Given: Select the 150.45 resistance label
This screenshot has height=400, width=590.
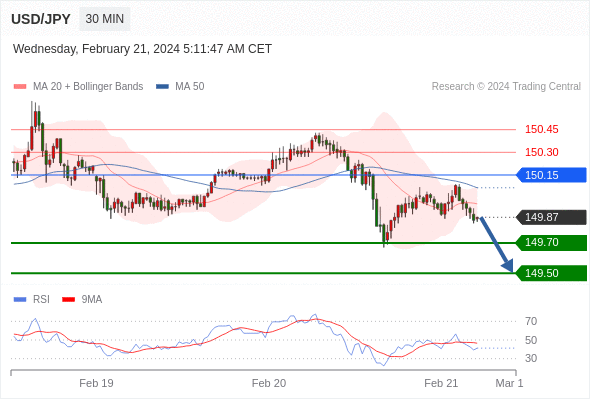Looking at the screenshot, I should 541,129.
